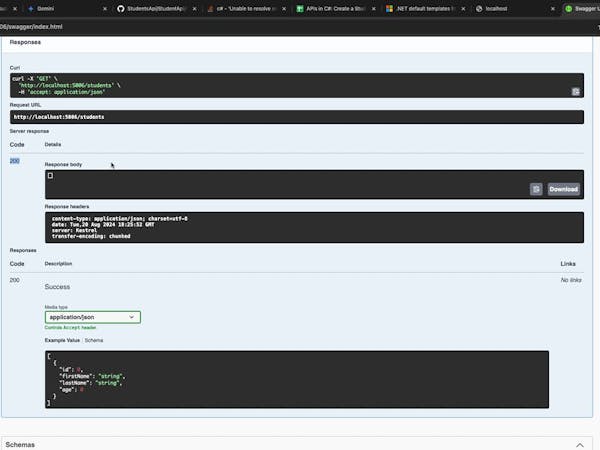
Task: Click the "firstName" line in the example value
Action: click(92, 376)
